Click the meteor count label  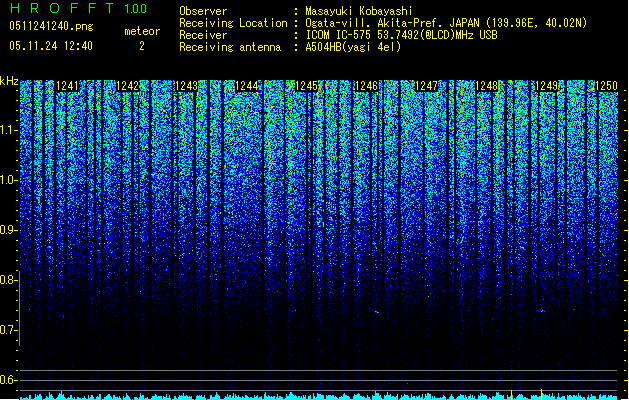click(142, 31)
